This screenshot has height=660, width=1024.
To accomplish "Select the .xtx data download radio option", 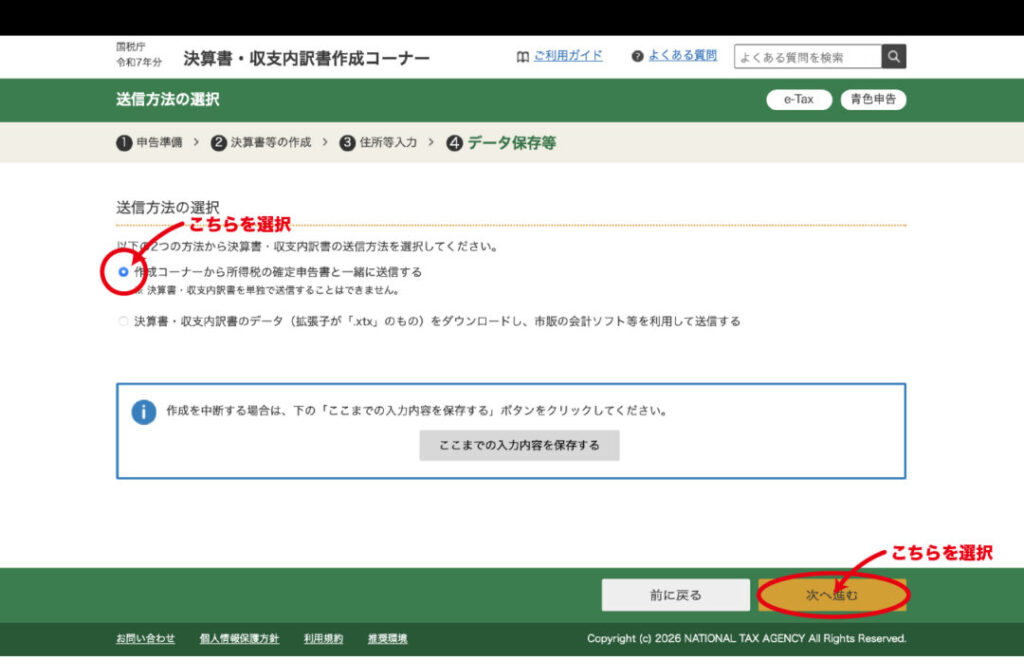I will pos(124,322).
